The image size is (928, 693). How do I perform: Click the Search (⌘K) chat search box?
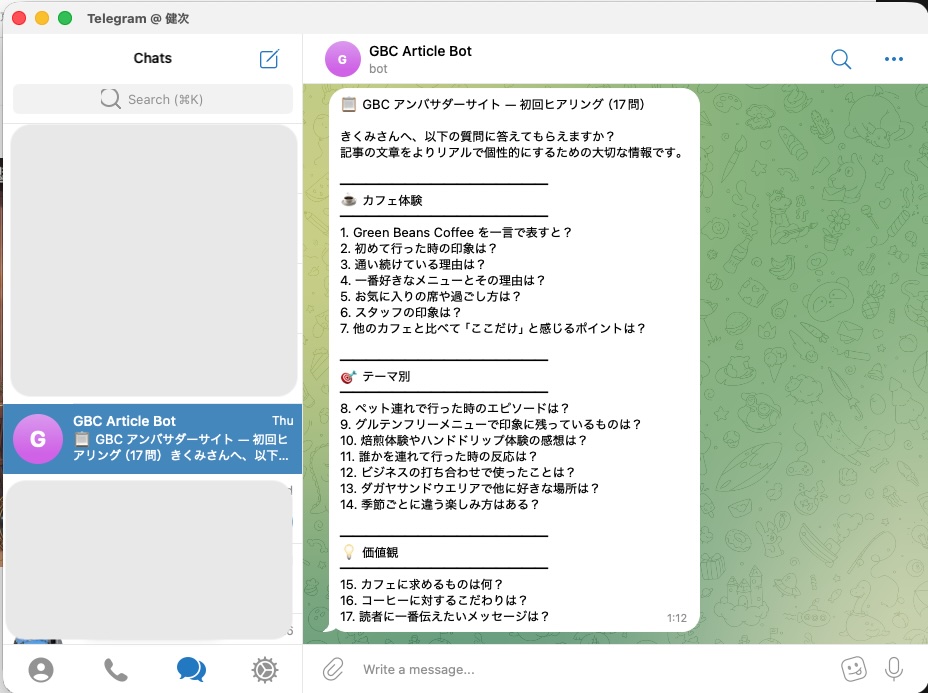[152, 99]
